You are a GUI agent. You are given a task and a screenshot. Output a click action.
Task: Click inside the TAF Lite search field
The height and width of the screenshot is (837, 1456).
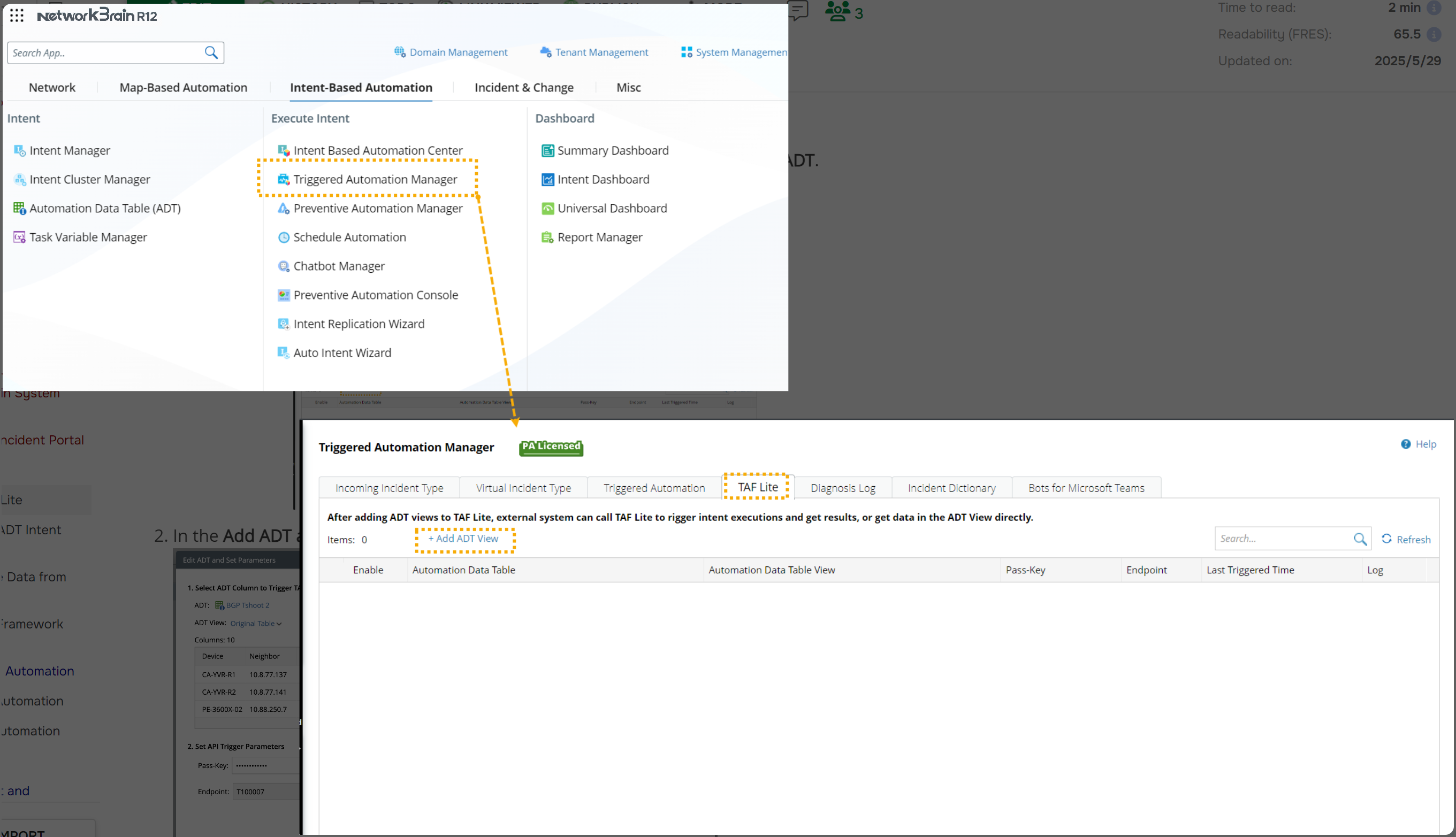tap(1282, 538)
